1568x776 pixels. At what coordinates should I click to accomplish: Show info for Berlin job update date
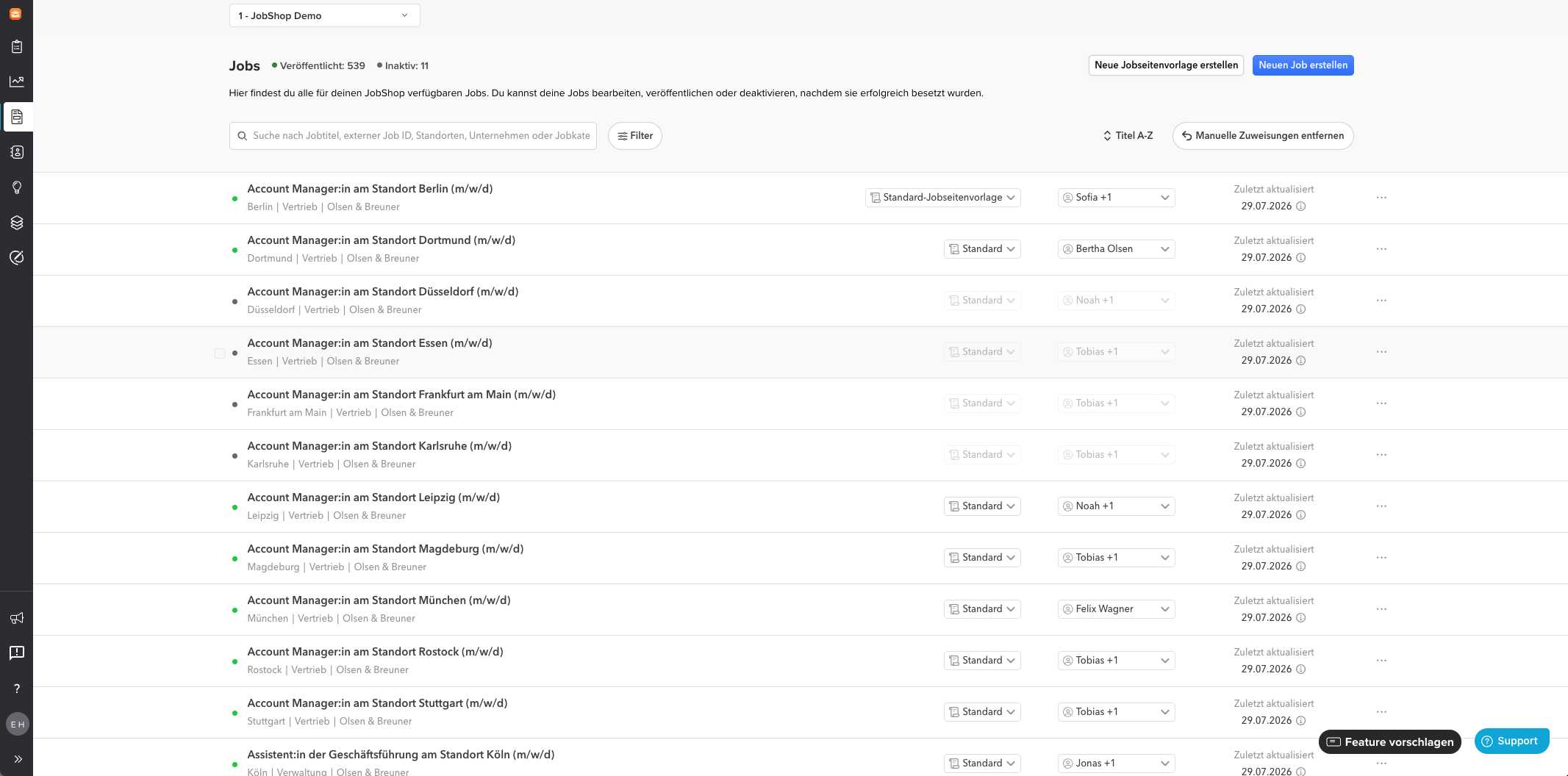(x=1300, y=206)
